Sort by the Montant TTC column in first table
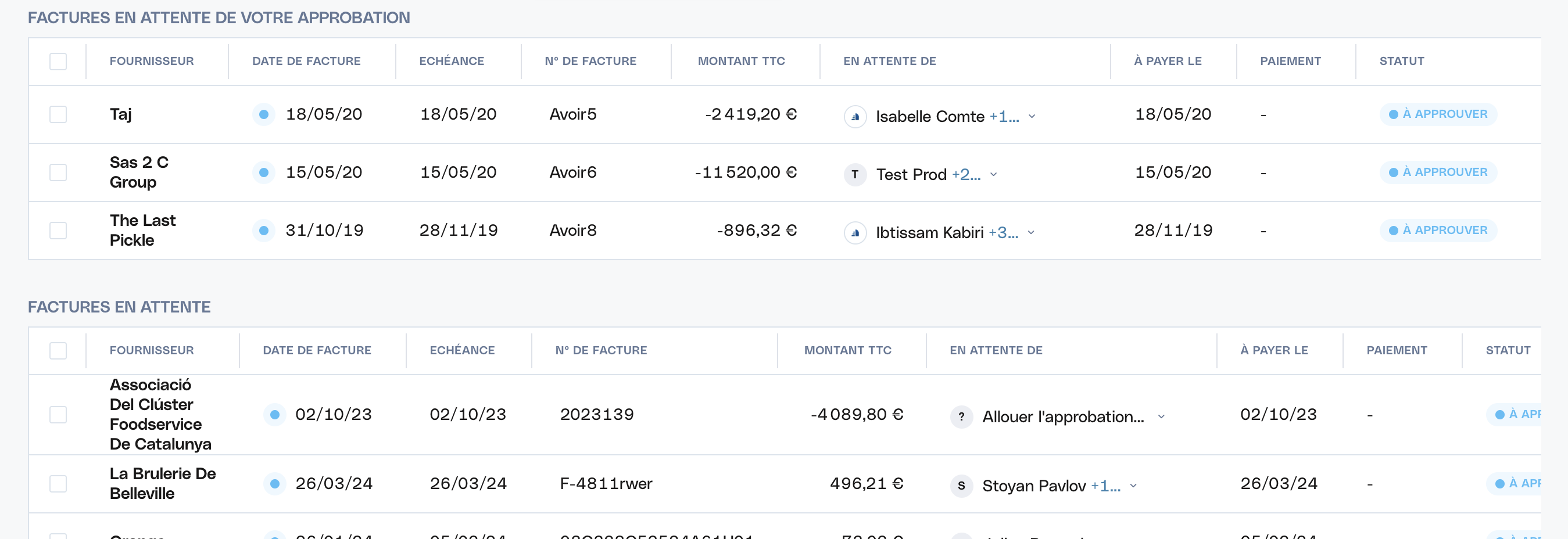 [x=741, y=61]
